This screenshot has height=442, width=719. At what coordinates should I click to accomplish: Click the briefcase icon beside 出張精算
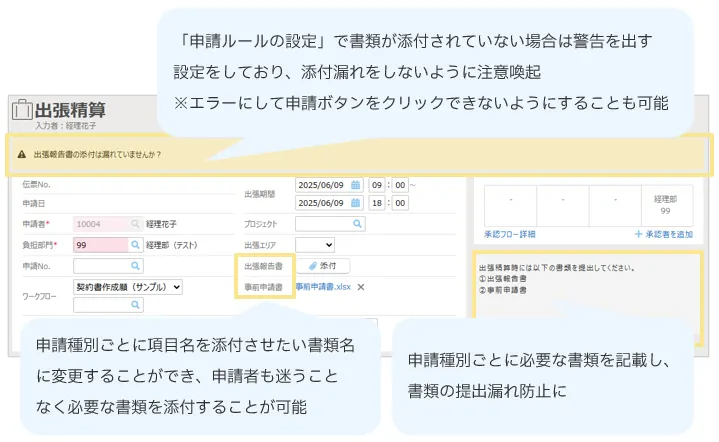[20, 111]
